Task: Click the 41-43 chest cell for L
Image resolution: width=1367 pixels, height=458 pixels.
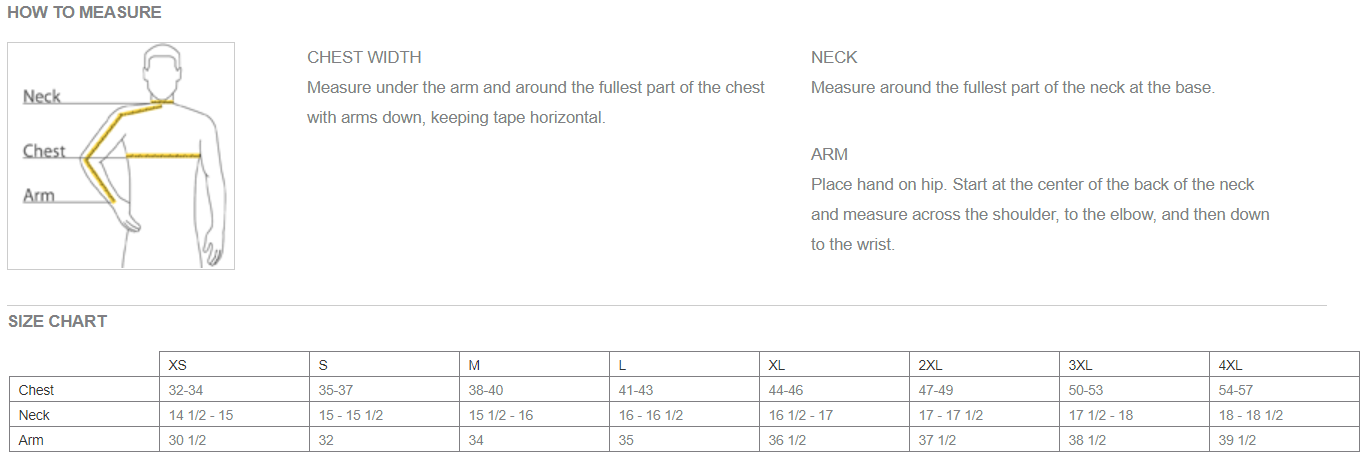Action: pyautogui.click(x=636, y=390)
